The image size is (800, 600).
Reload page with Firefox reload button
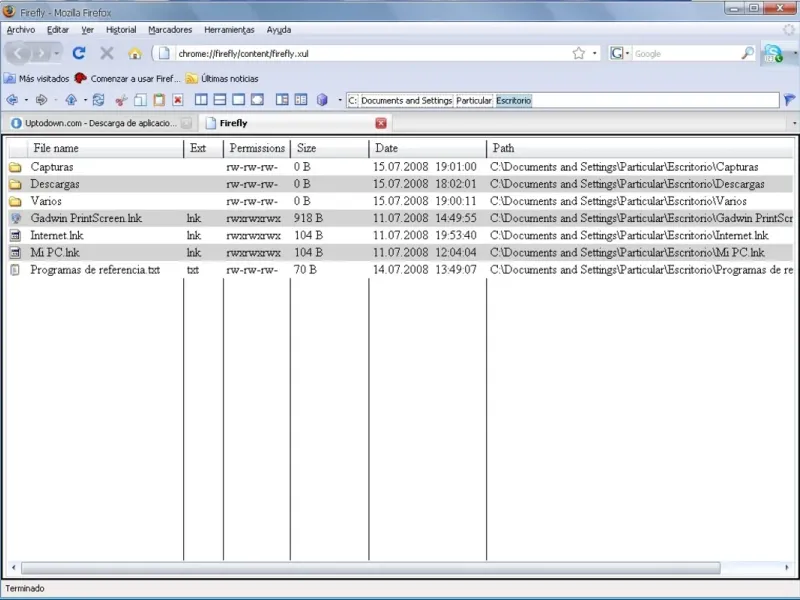pos(79,53)
